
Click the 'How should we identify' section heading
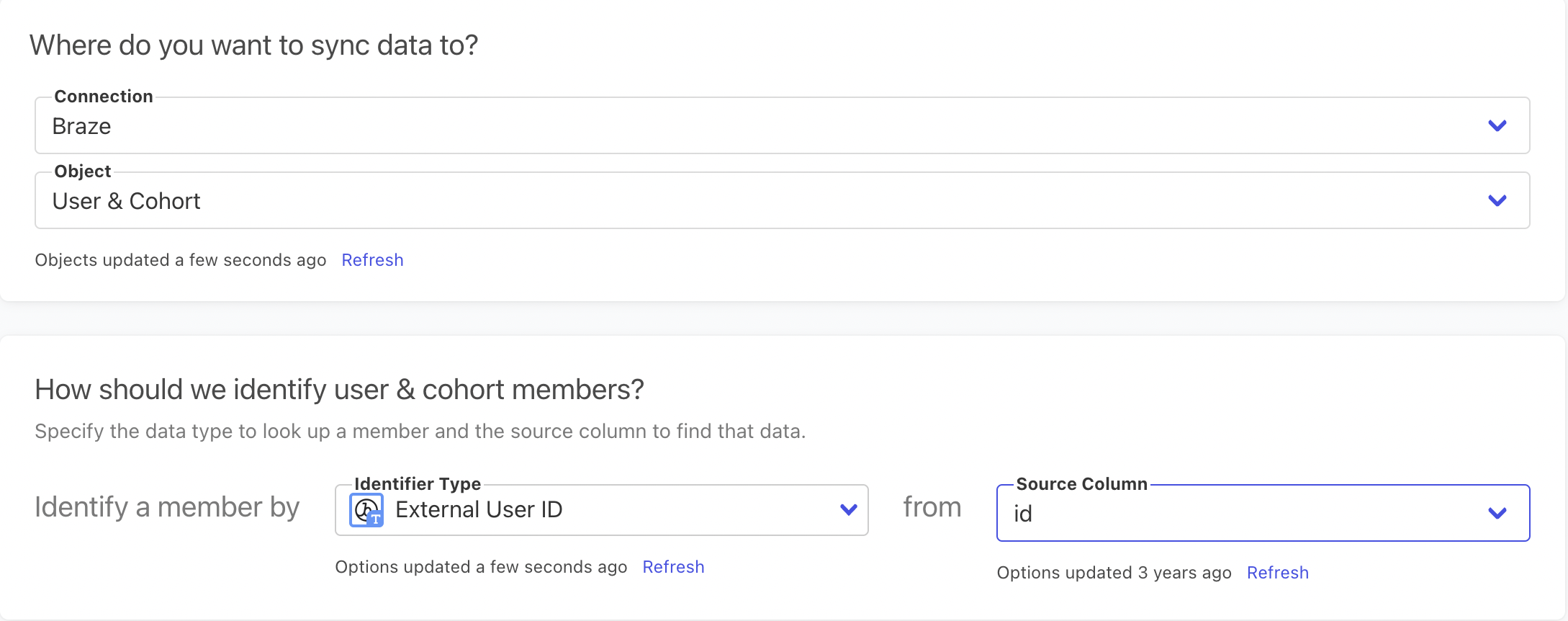point(339,390)
